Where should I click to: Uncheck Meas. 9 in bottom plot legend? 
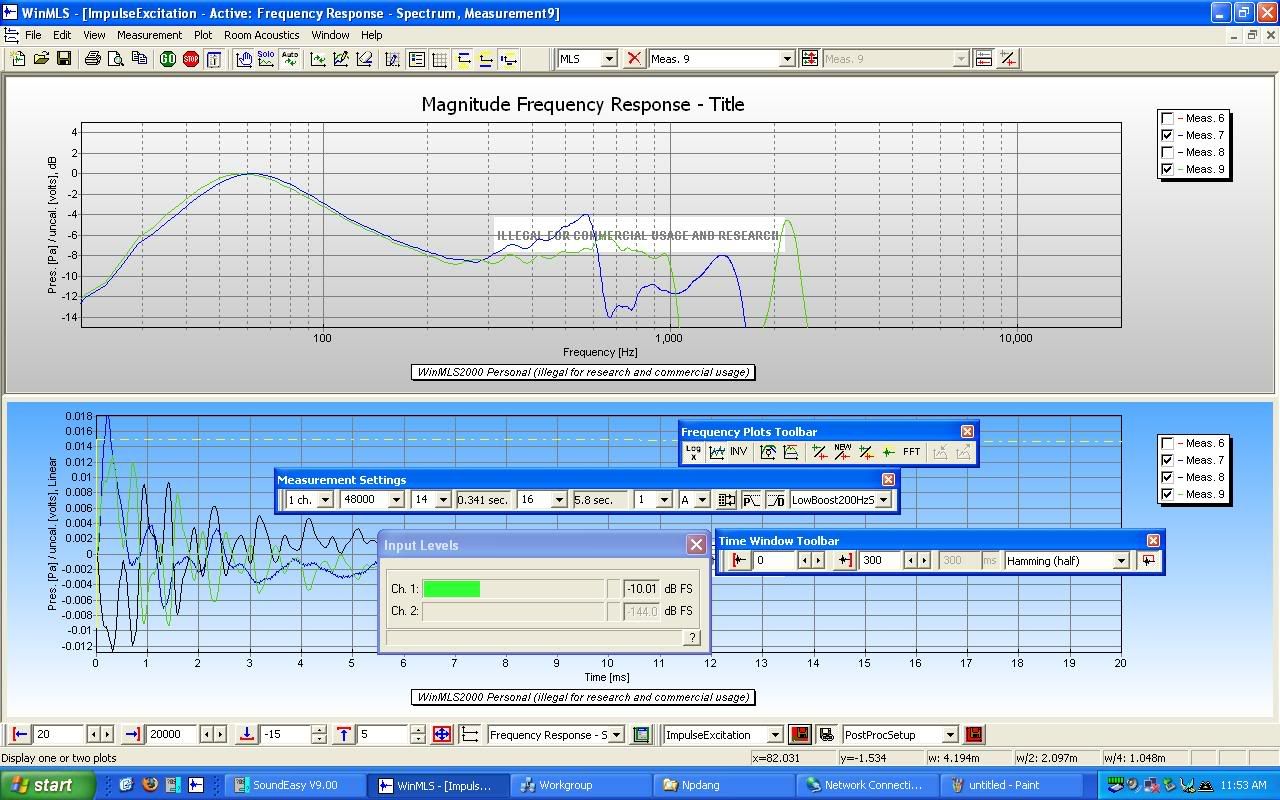[1168, 494]
